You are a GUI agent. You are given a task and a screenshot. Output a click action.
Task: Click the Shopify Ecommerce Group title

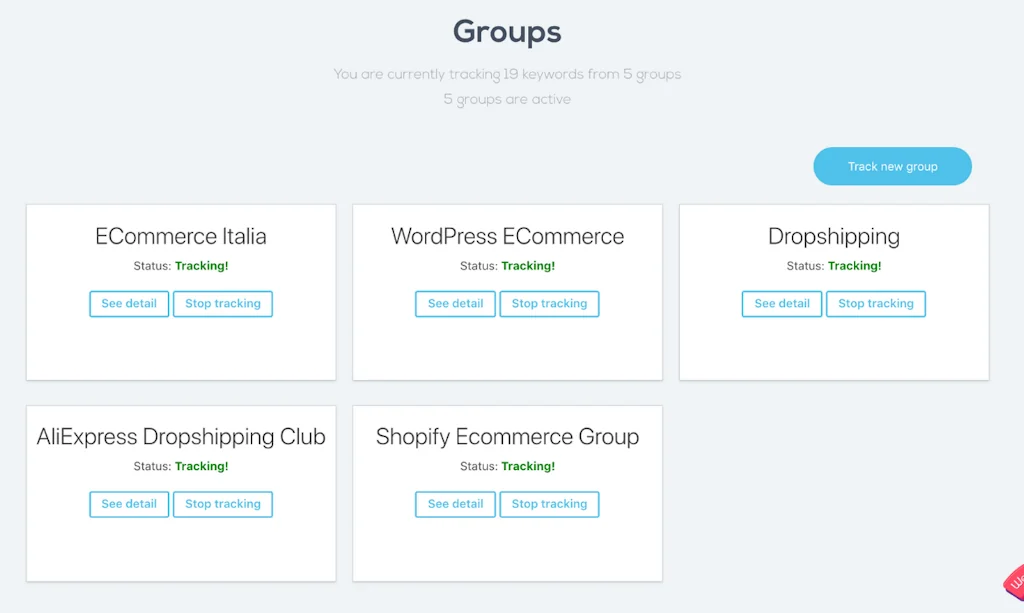[507, 437]
